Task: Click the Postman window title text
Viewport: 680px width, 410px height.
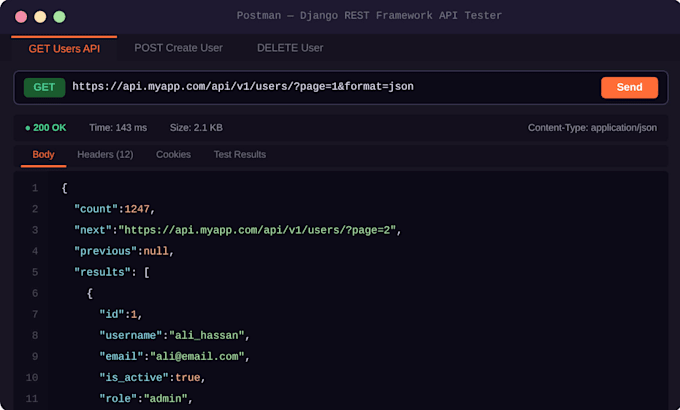Action: pos(369,16)
